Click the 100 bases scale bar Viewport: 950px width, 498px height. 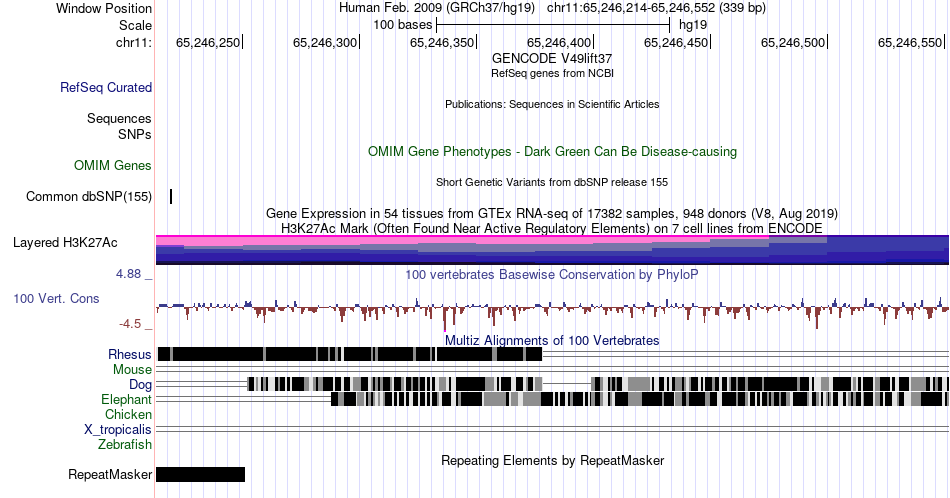pos(553,25)
